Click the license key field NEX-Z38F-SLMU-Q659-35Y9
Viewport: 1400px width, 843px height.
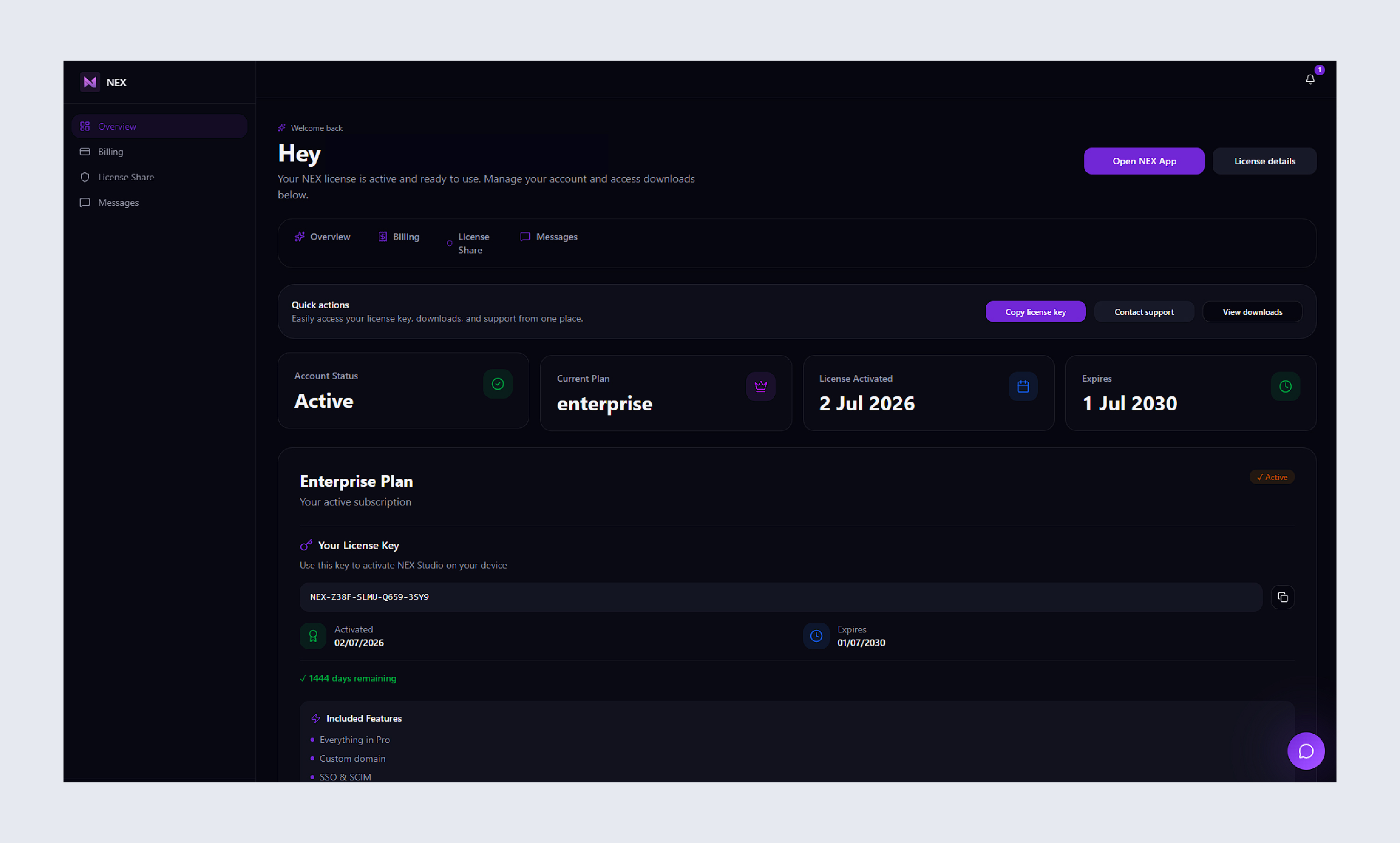coord(781,597)
